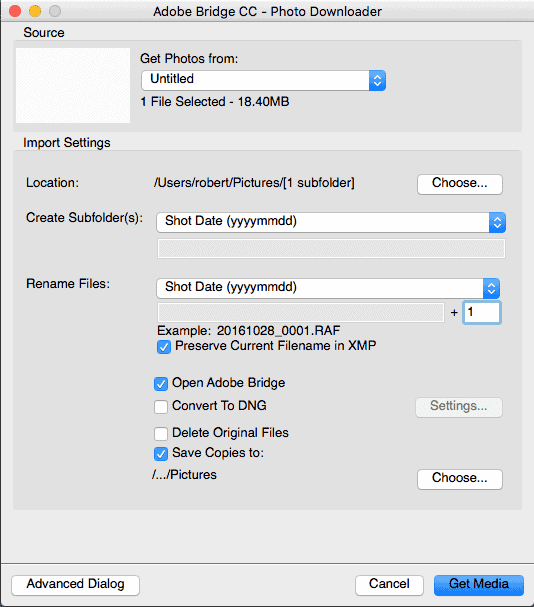Click the disabled custom subfolder name field
This screenshot has width=534, height=607.
pos(331,249)
